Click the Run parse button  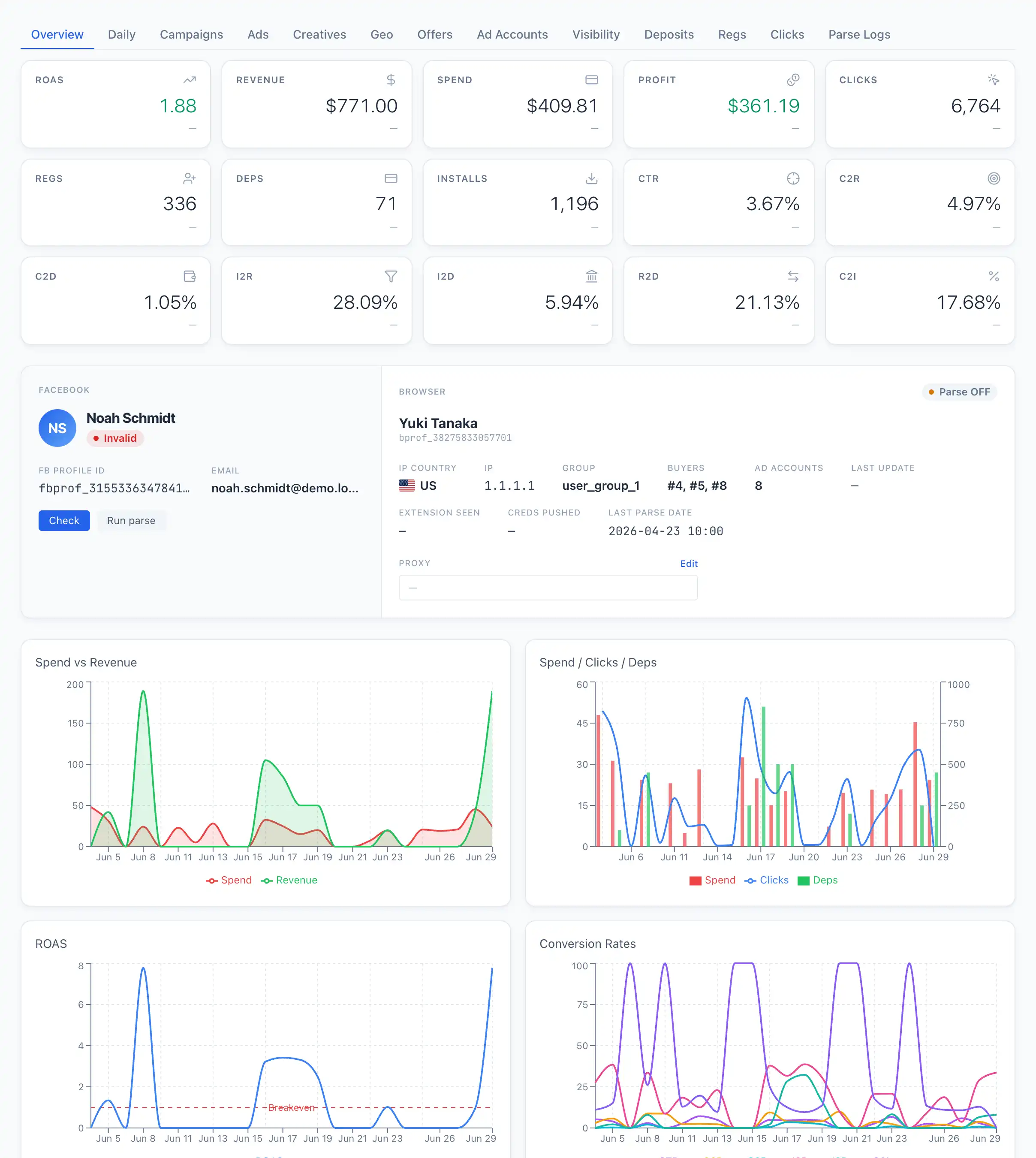point(131,520)
